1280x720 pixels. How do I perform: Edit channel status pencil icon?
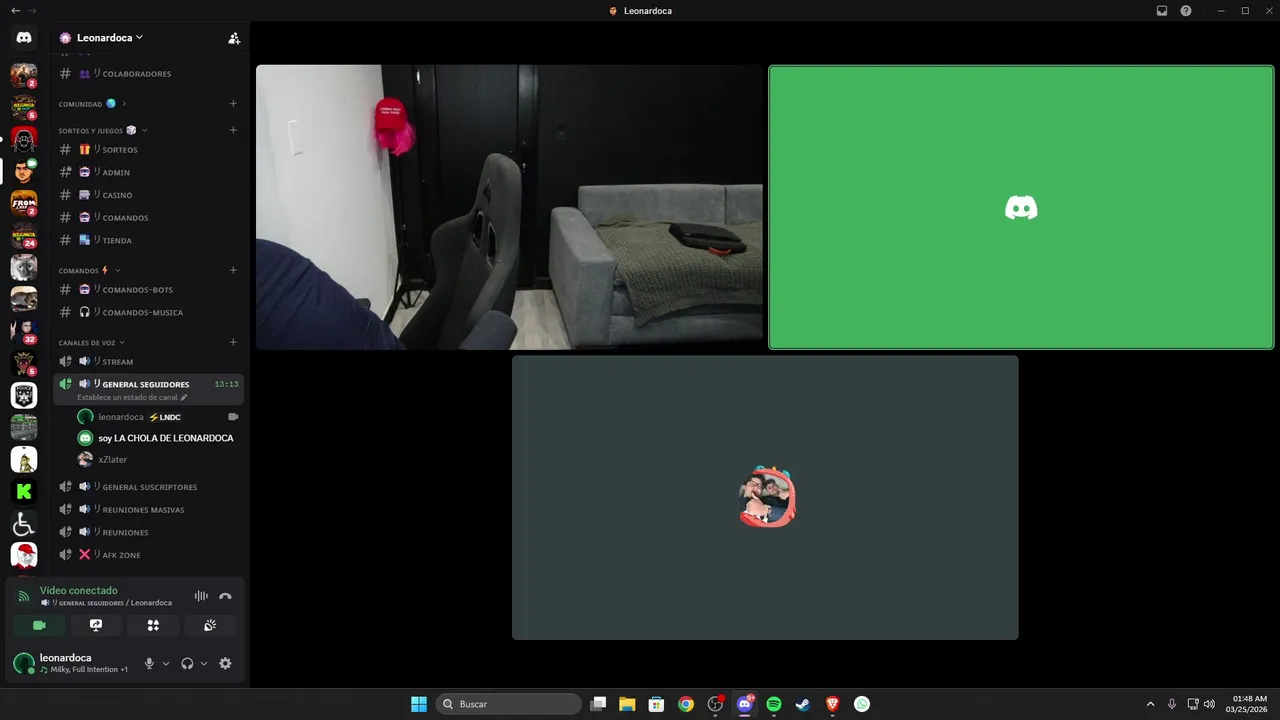pos(184,397)
